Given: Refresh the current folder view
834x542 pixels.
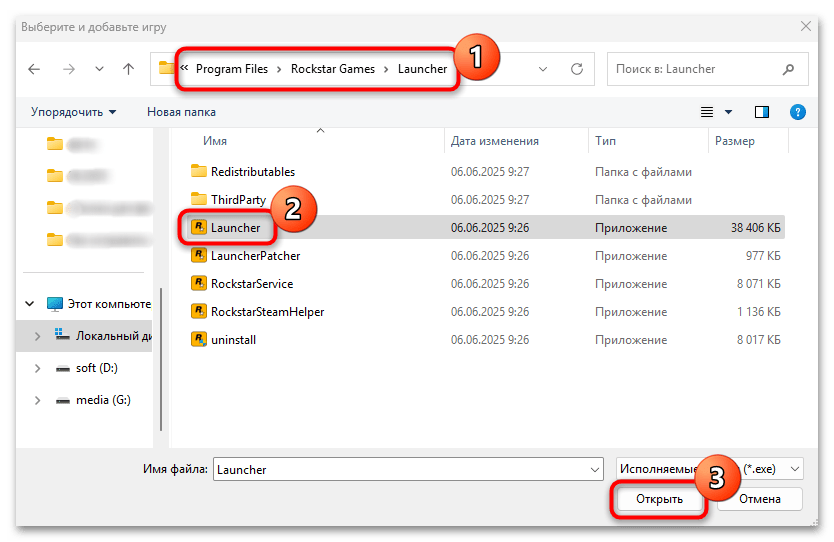Looking at the screenshot, I should click(577, 69).
